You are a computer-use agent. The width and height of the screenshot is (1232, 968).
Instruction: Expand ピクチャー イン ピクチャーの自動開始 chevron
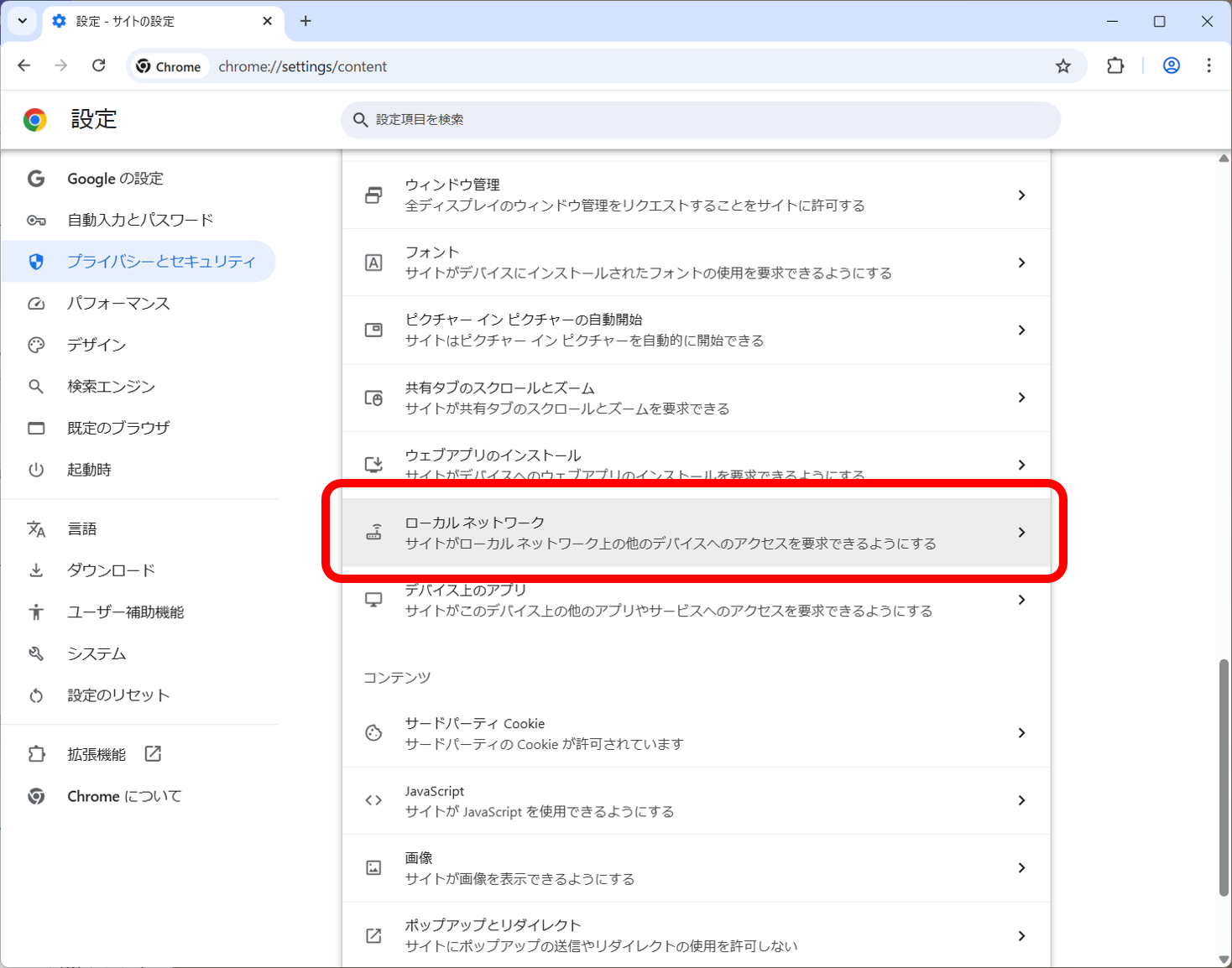1021,330
